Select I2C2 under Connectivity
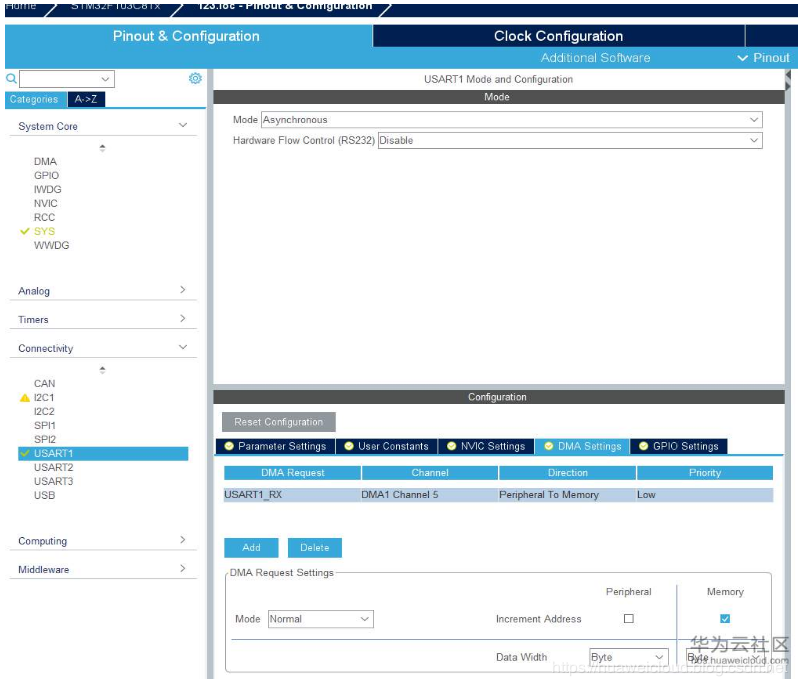The image size is (798, 686). tap(44, 411)
